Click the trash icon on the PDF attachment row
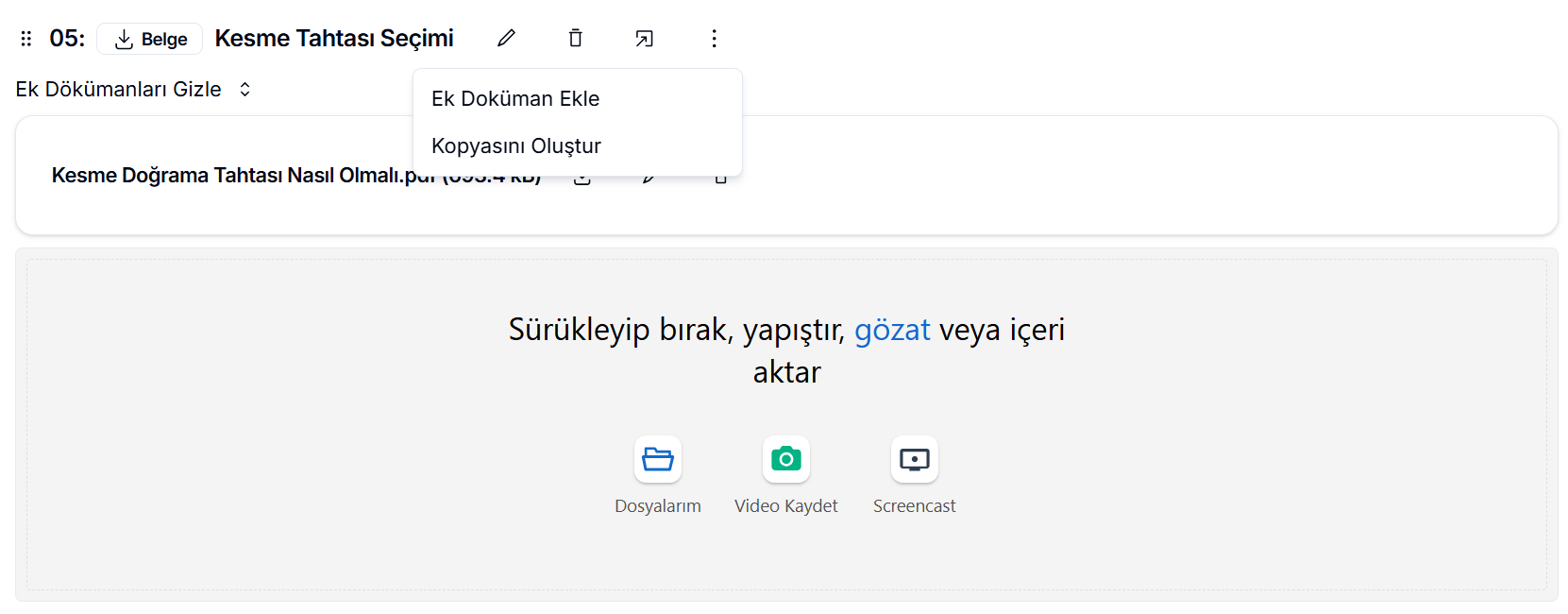The width and height of the screenshot is (1568, 614). 721,179
